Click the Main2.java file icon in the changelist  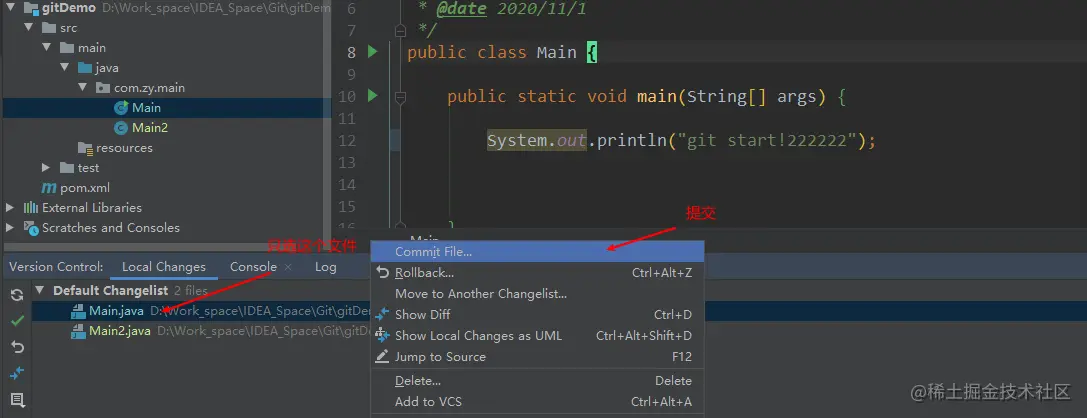(x=79, y=331)
